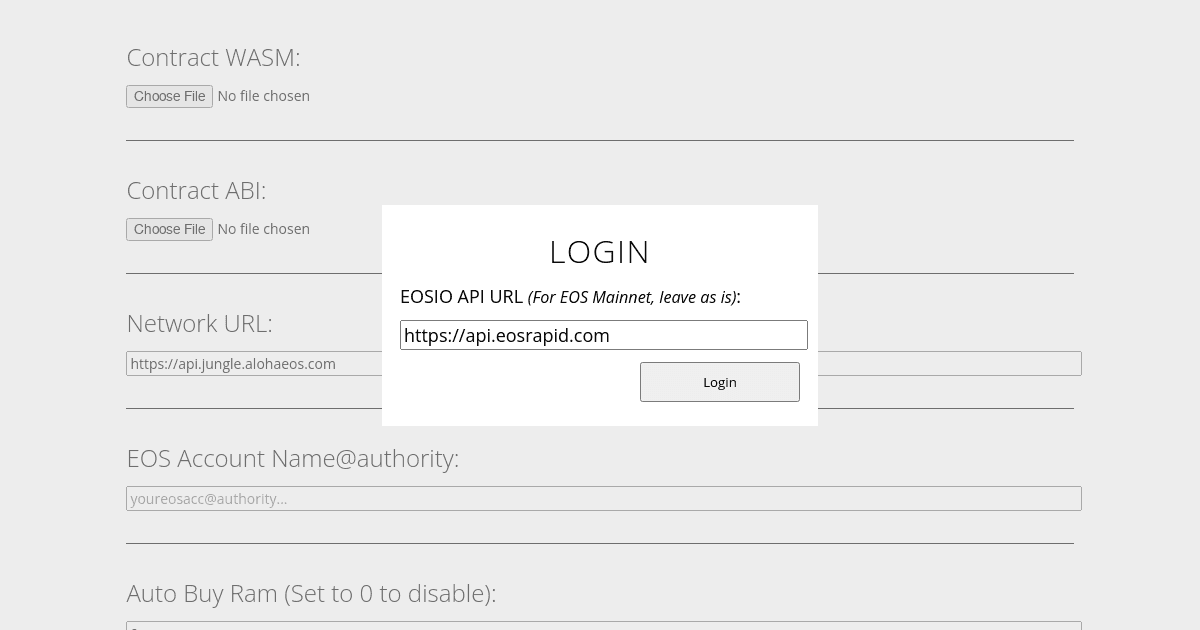This screenshot has width=1200, height=630.
Task: Click the 'For EOS Mainnet, leave as is' hint
Action: tap(632, 298)
